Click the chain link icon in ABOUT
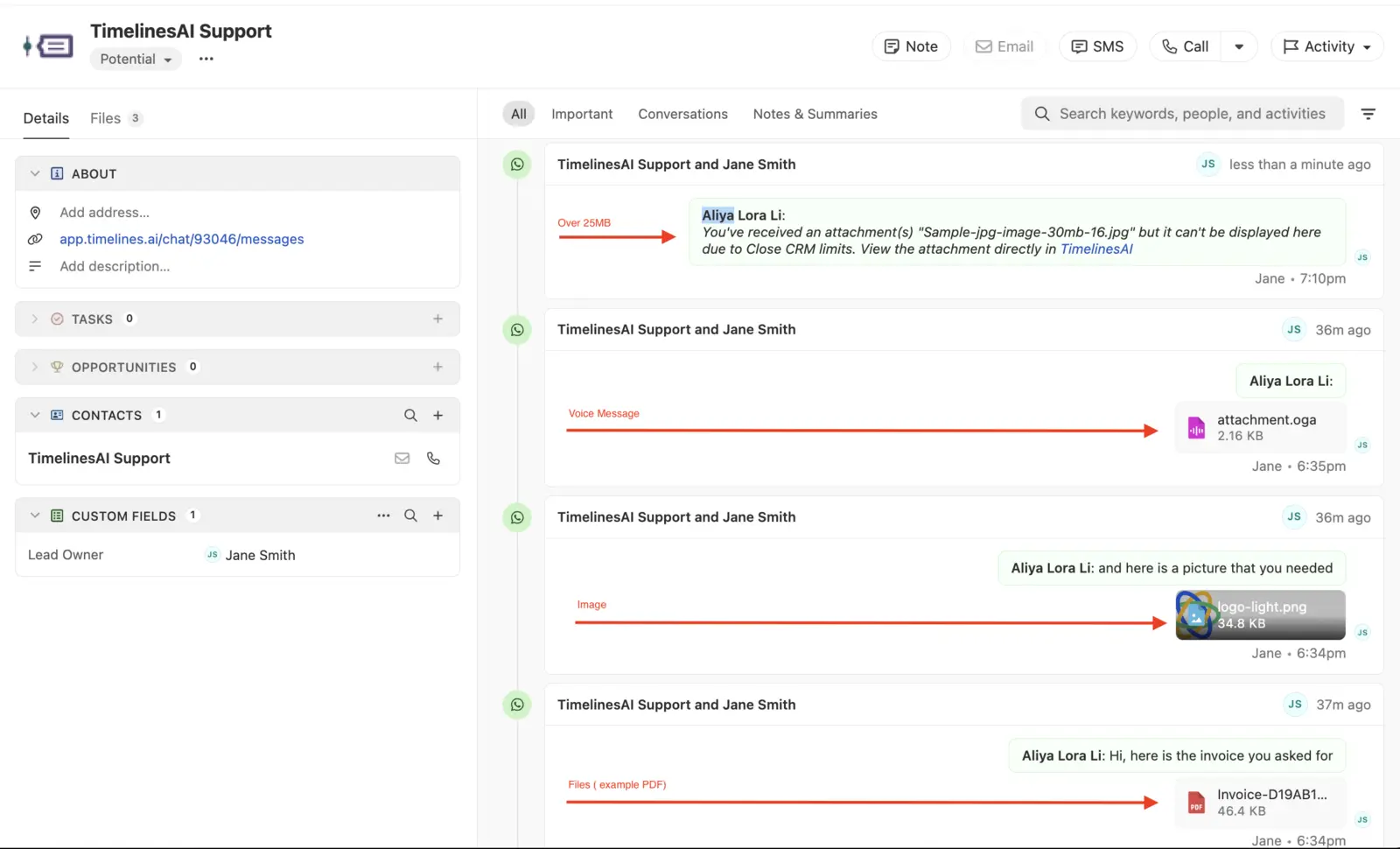Screen dimensions: 1400x849 pyautogui.click(x=35, y=239)
